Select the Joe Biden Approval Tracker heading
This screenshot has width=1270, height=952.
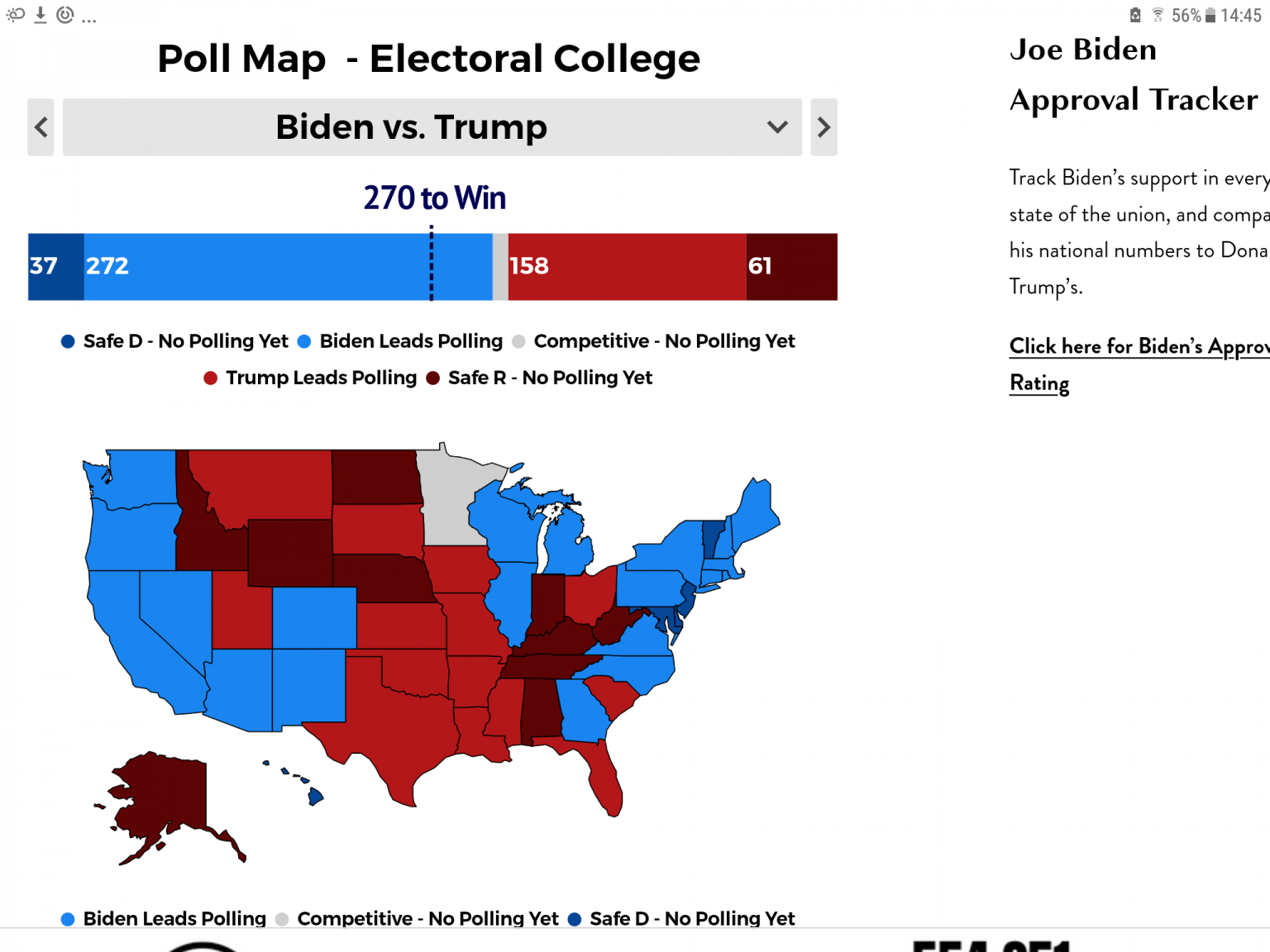pos(1134,74)
